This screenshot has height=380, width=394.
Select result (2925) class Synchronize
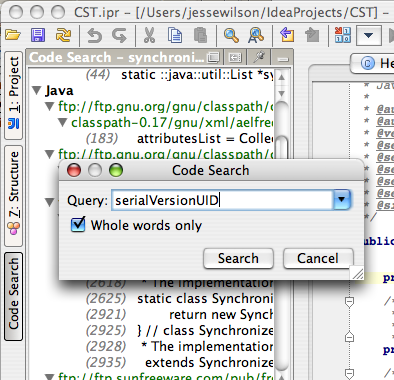pyautogui.click(x=179, y=330)
